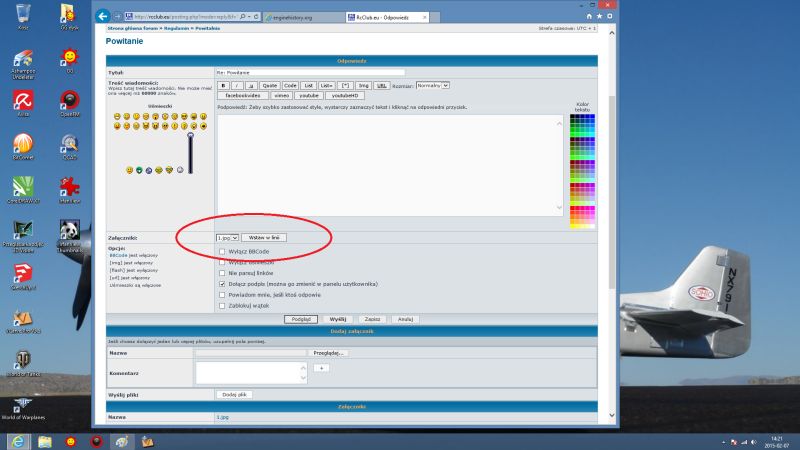
Task: Open the address bar search dropdown arrow
Action: (248, 17)
